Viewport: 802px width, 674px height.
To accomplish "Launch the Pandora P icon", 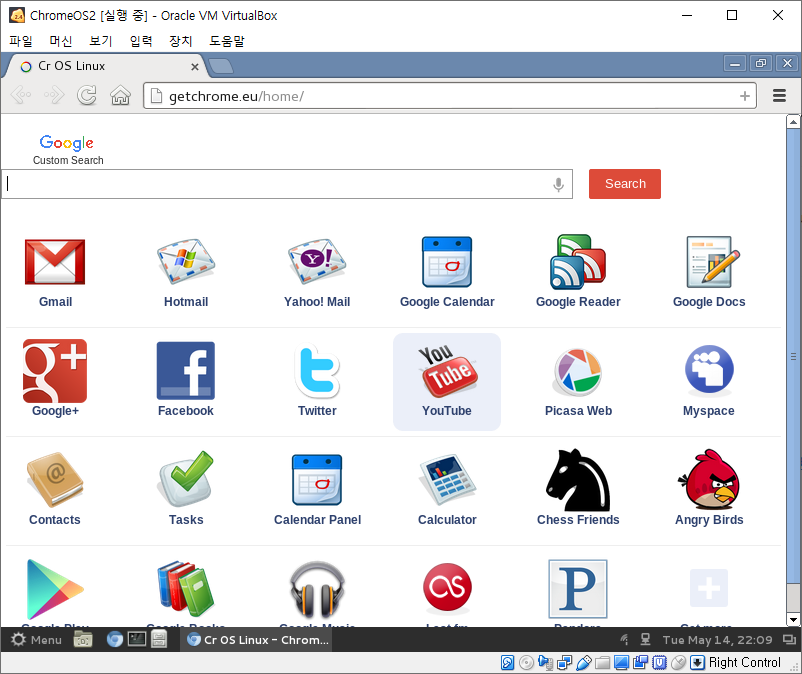I will click(578, 589).
